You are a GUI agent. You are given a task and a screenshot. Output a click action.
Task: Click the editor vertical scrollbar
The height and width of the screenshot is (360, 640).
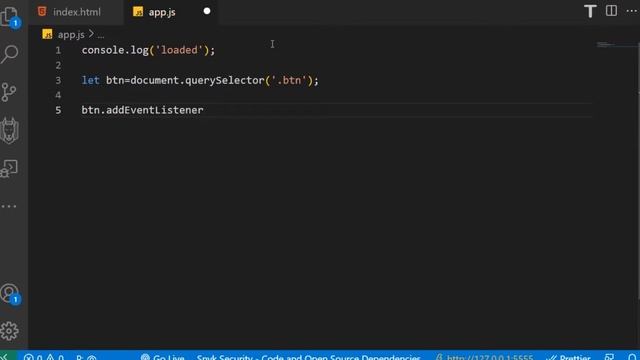638,171
